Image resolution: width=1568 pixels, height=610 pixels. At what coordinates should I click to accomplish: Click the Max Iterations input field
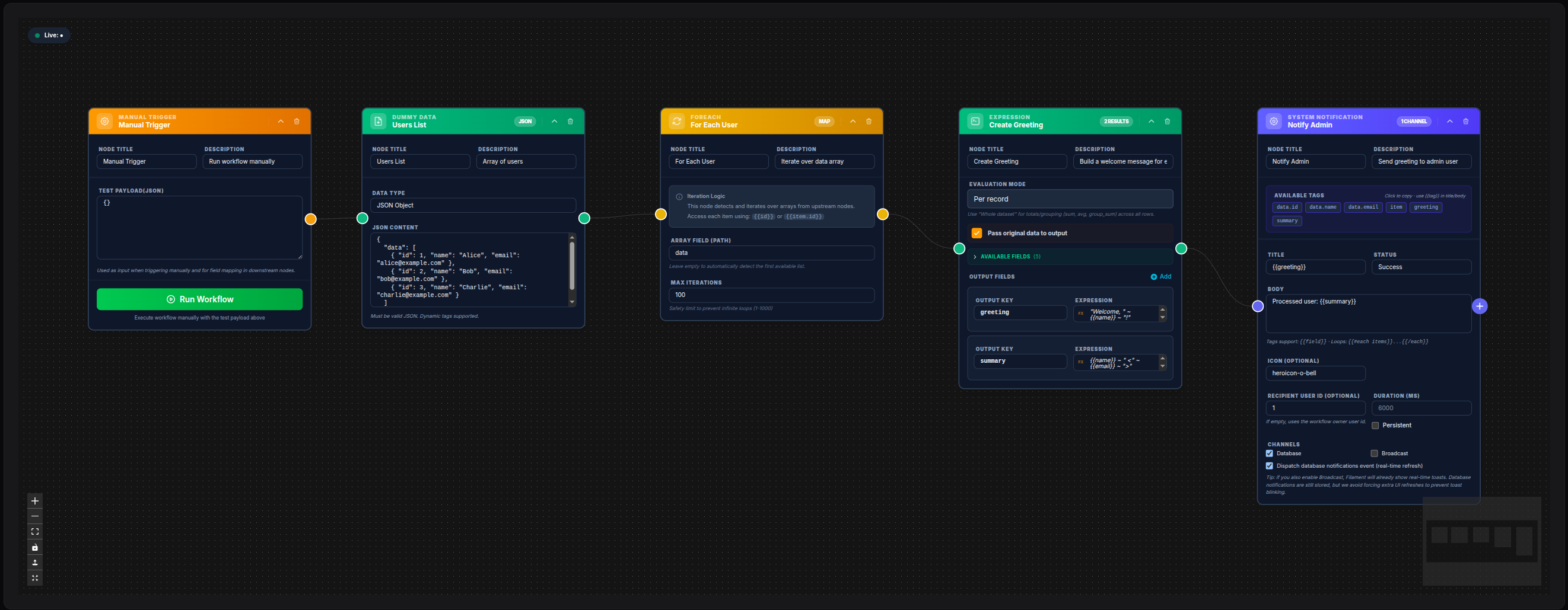[771, 295]
